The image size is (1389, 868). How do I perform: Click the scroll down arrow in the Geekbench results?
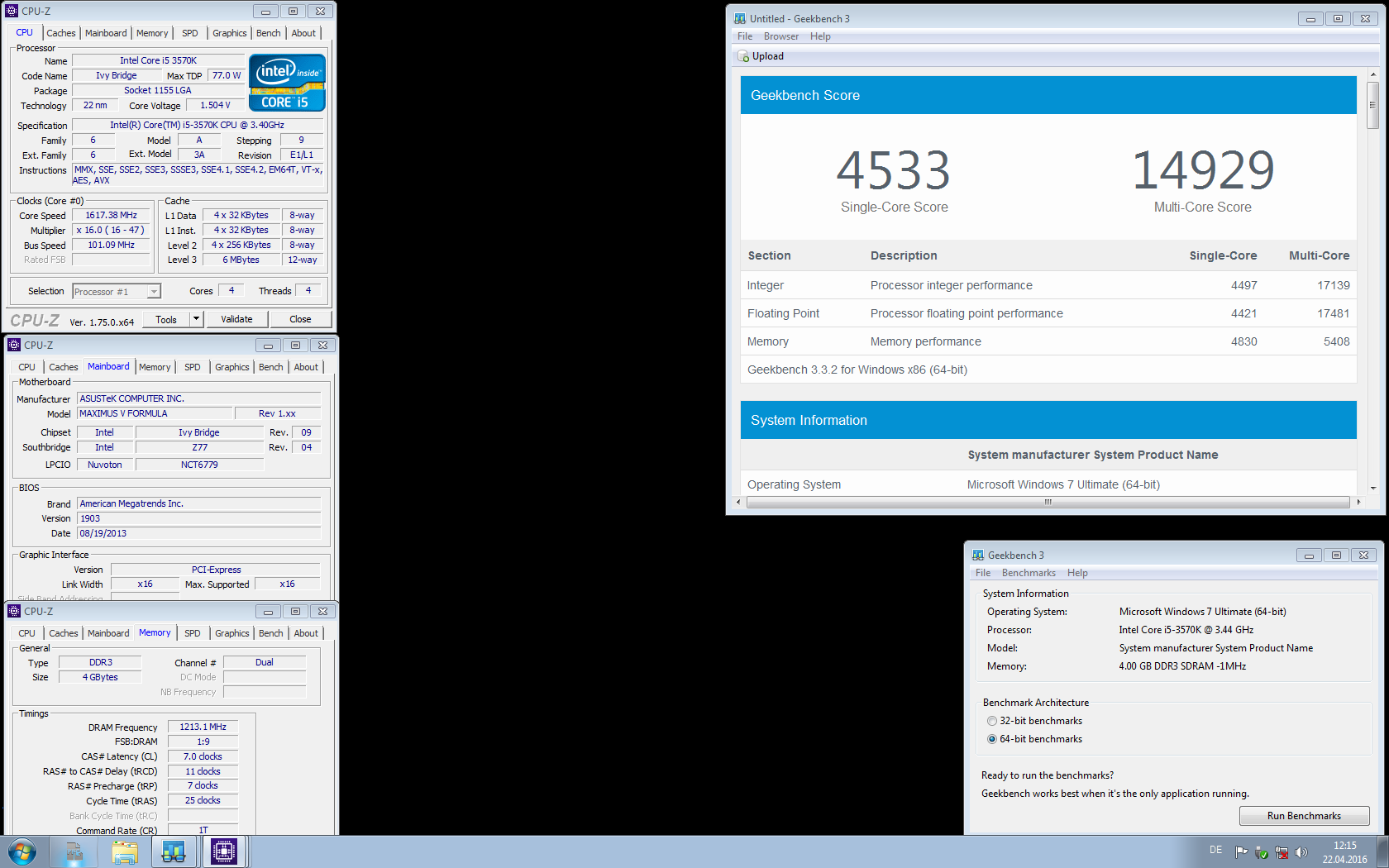tap(1372, 488)
